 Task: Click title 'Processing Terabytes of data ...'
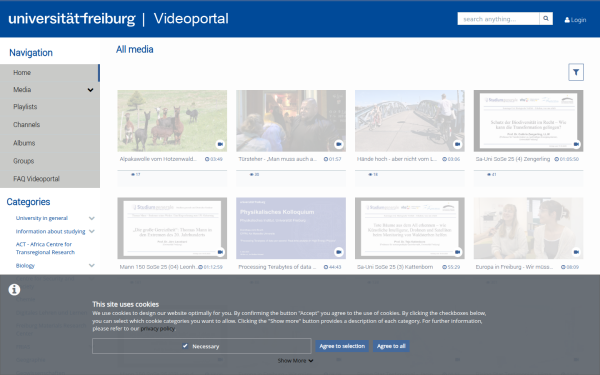pyautogui.click(x=277, y=267)
